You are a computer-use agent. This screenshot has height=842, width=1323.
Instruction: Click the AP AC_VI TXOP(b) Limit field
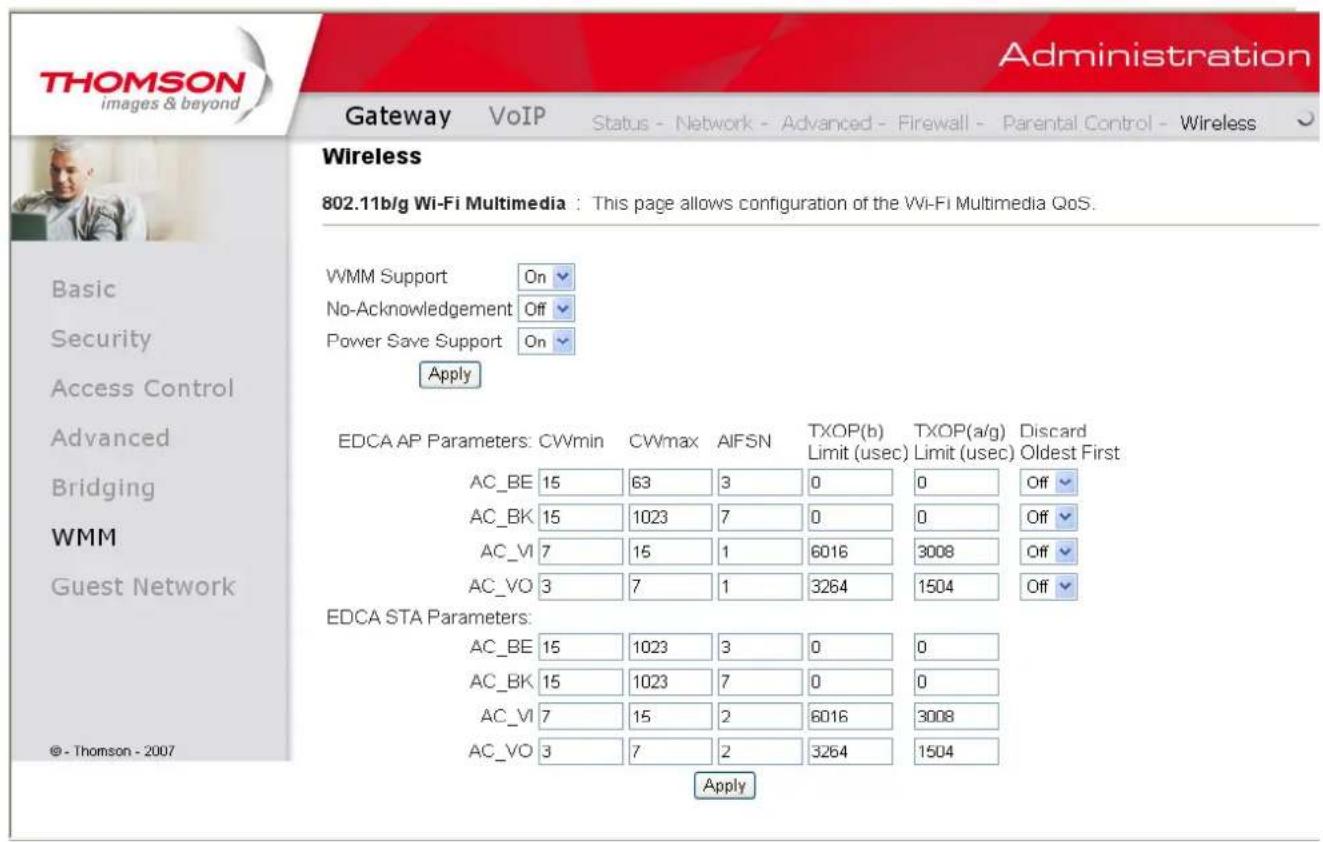coord(849,551)
